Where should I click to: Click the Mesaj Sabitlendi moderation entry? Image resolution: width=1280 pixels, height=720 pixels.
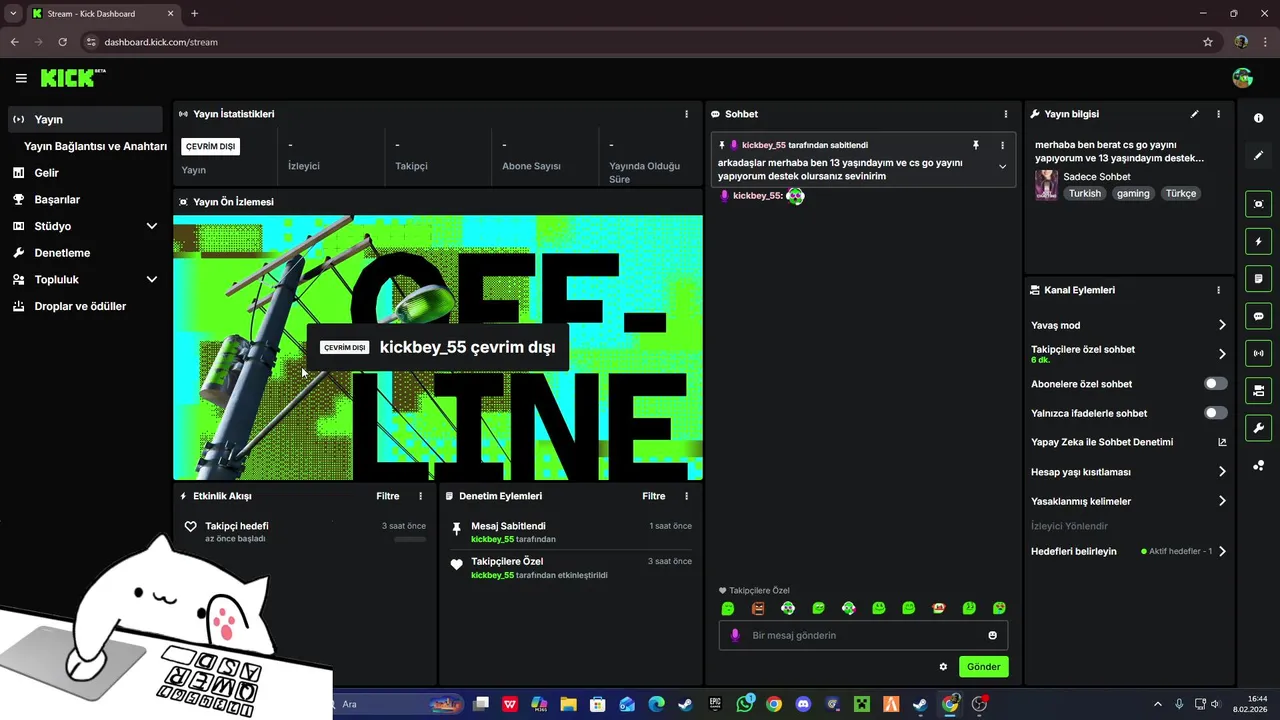tap(571, 532)
